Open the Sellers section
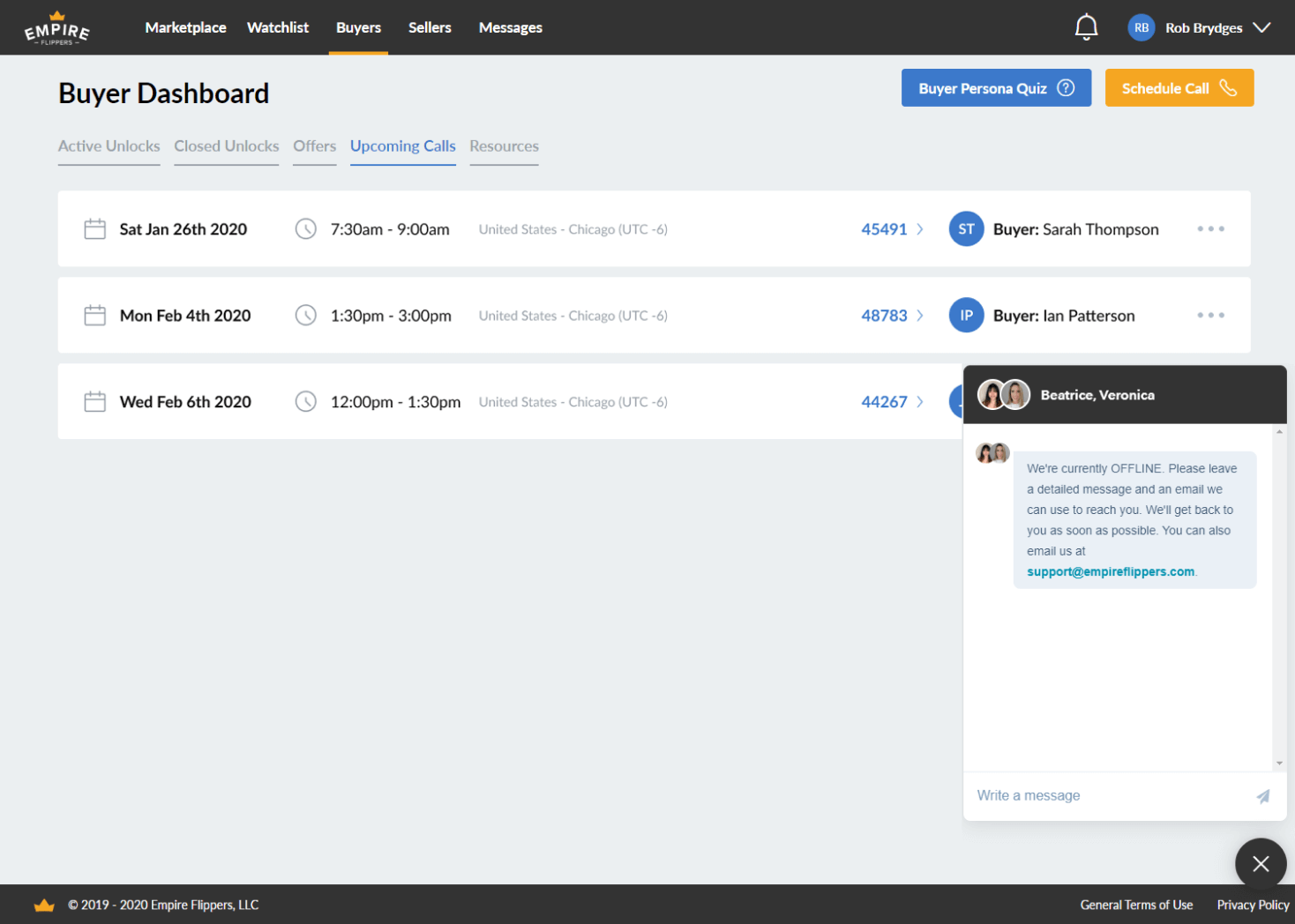Screen dimensions: 1295x924 [x=430, y=27]
